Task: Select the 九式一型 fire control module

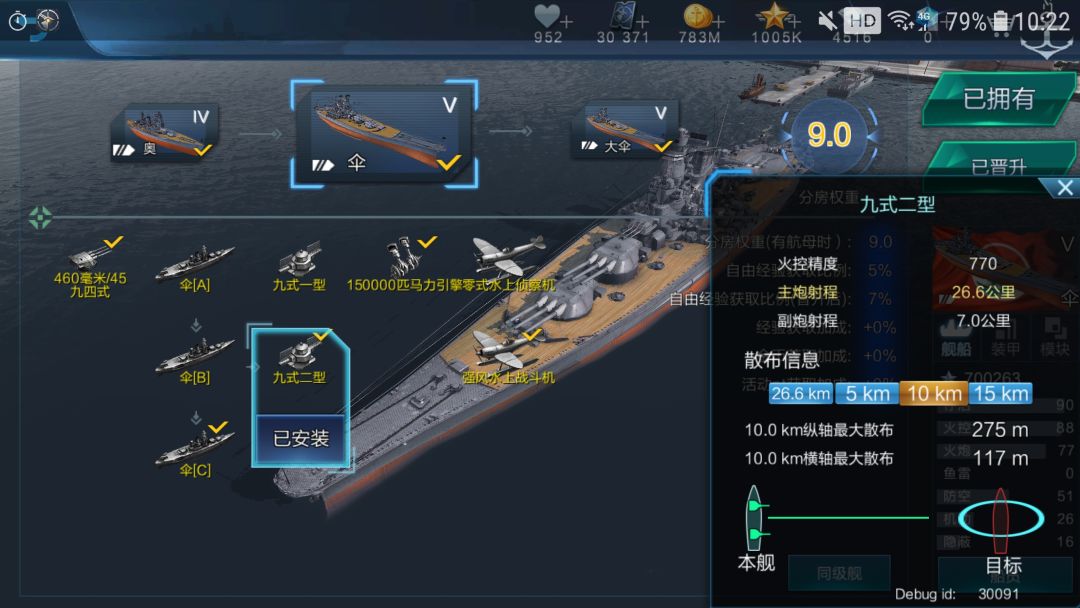Action: 299,267
